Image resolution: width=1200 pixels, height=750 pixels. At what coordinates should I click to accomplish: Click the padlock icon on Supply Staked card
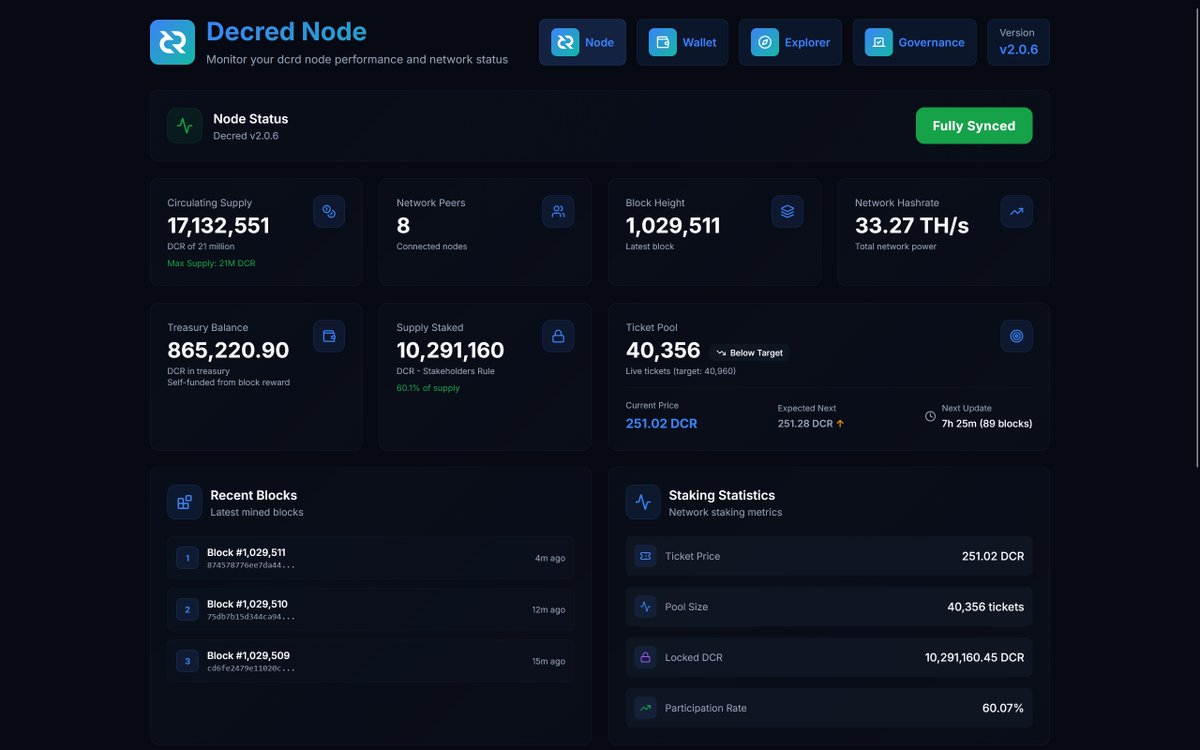(x=558, y=336)
